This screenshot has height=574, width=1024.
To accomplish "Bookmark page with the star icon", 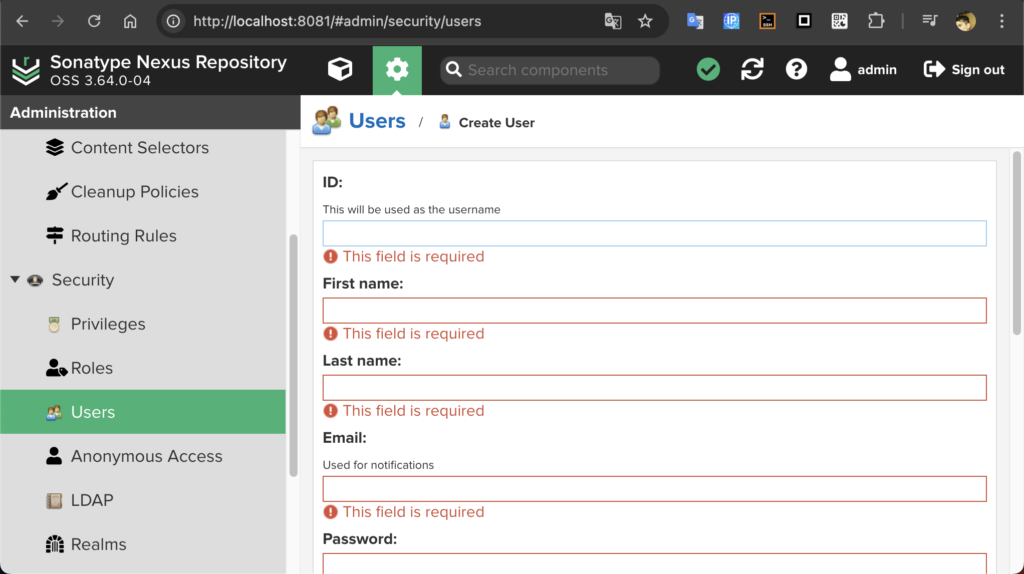I will (x=645, y=21).
